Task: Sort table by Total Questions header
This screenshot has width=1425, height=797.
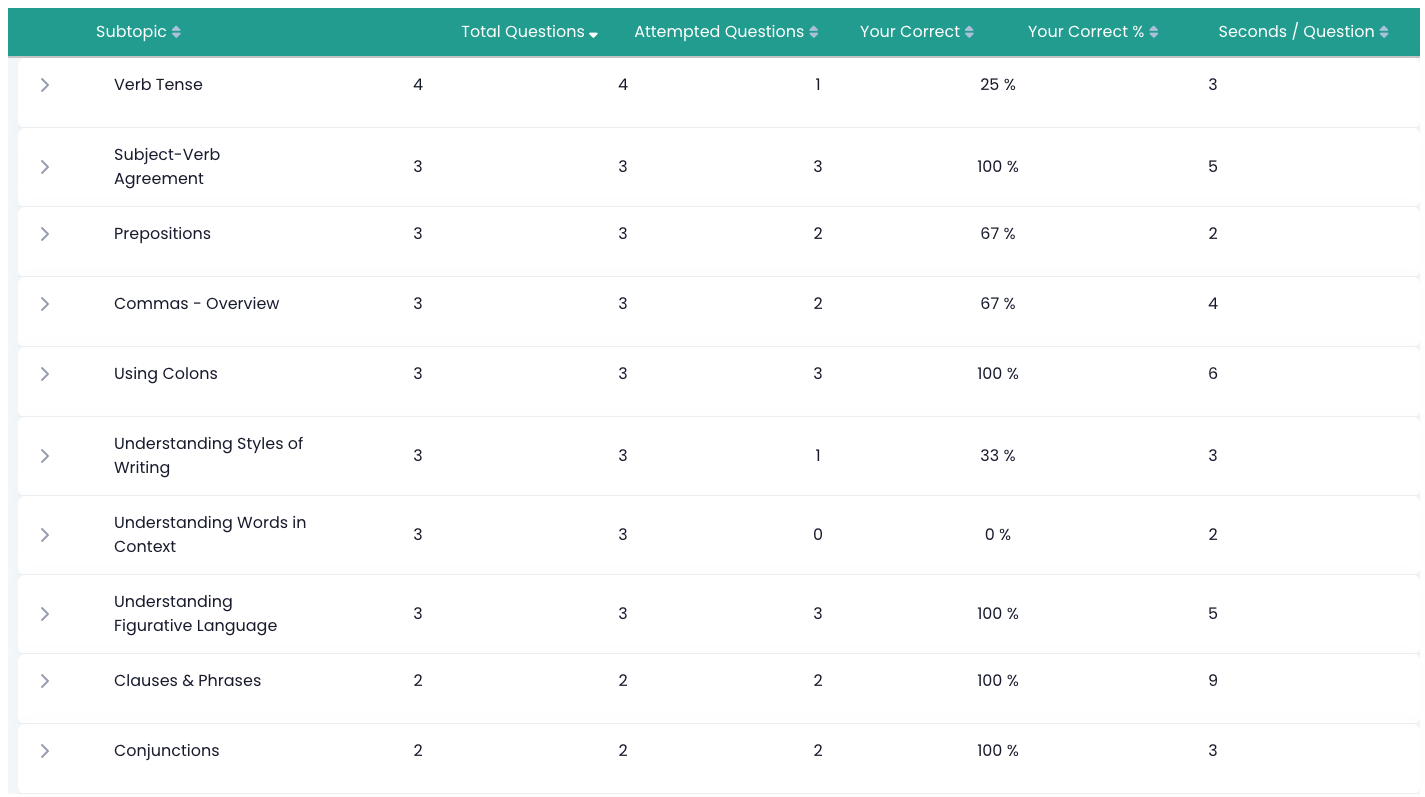Action: click(x=522, y=32)
